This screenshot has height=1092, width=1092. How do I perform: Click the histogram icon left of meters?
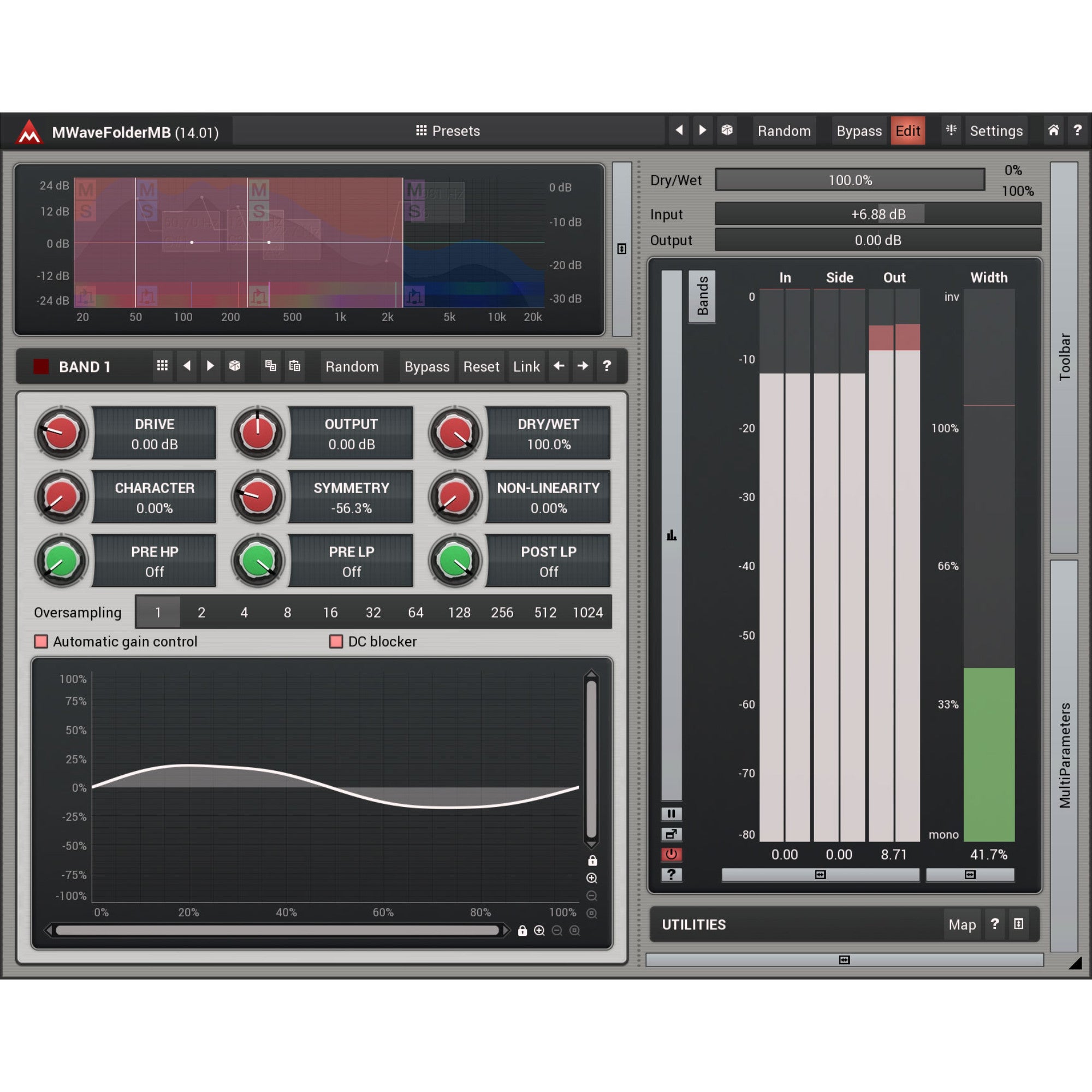(x=672, y=535)
